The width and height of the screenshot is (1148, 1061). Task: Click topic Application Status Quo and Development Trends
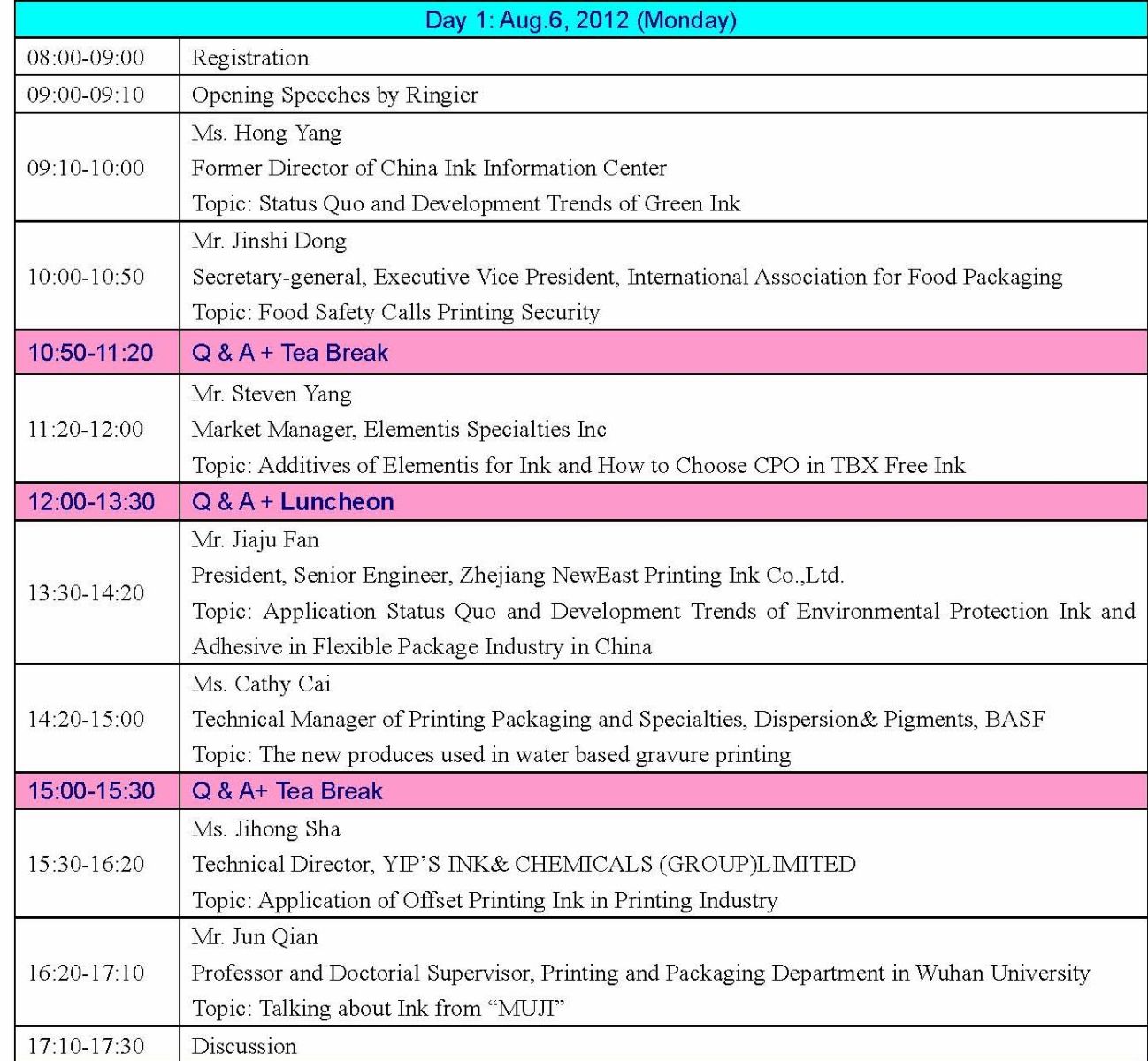pos(663,611)
